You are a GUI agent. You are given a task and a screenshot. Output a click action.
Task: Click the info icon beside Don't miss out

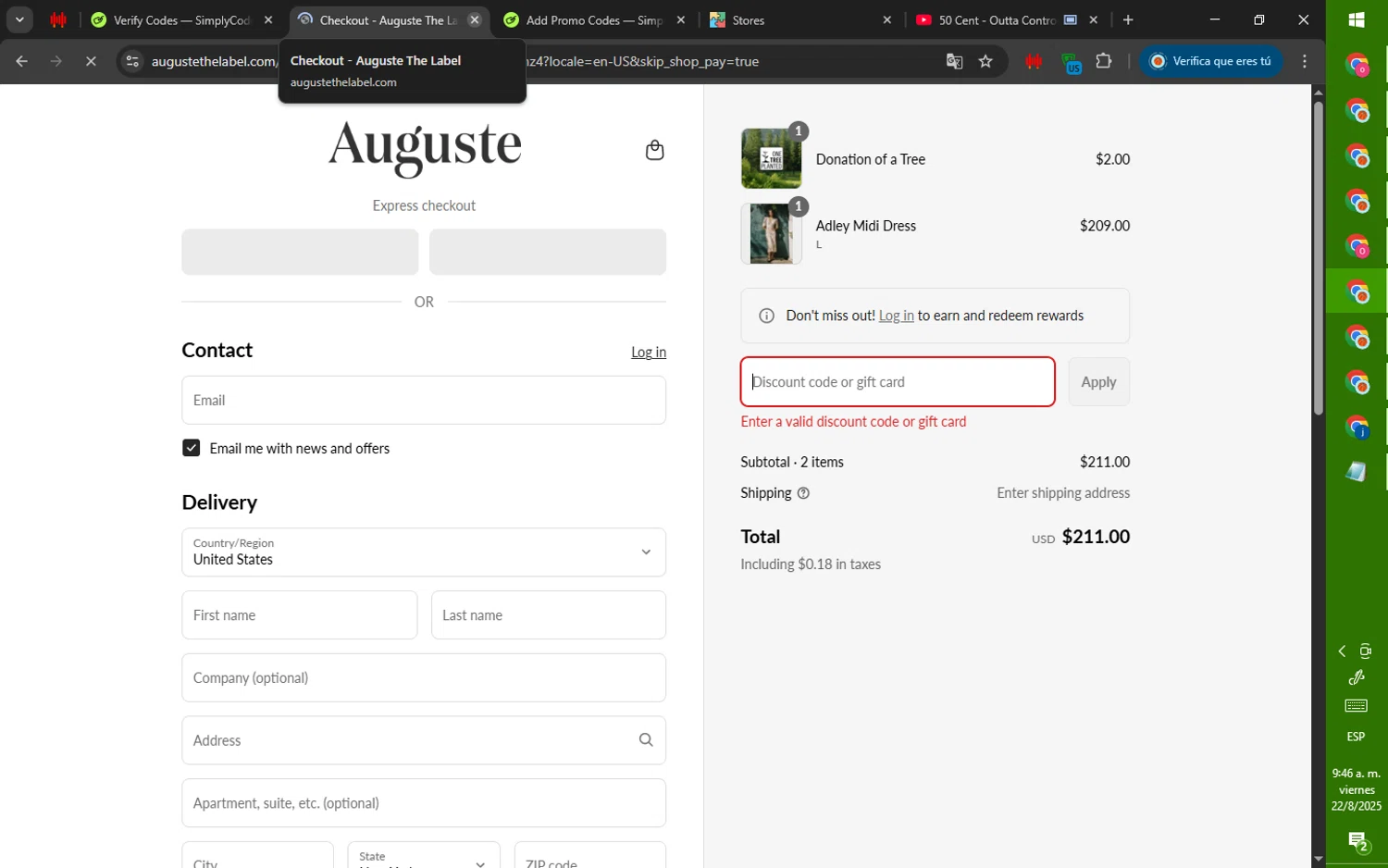[766, 316]
